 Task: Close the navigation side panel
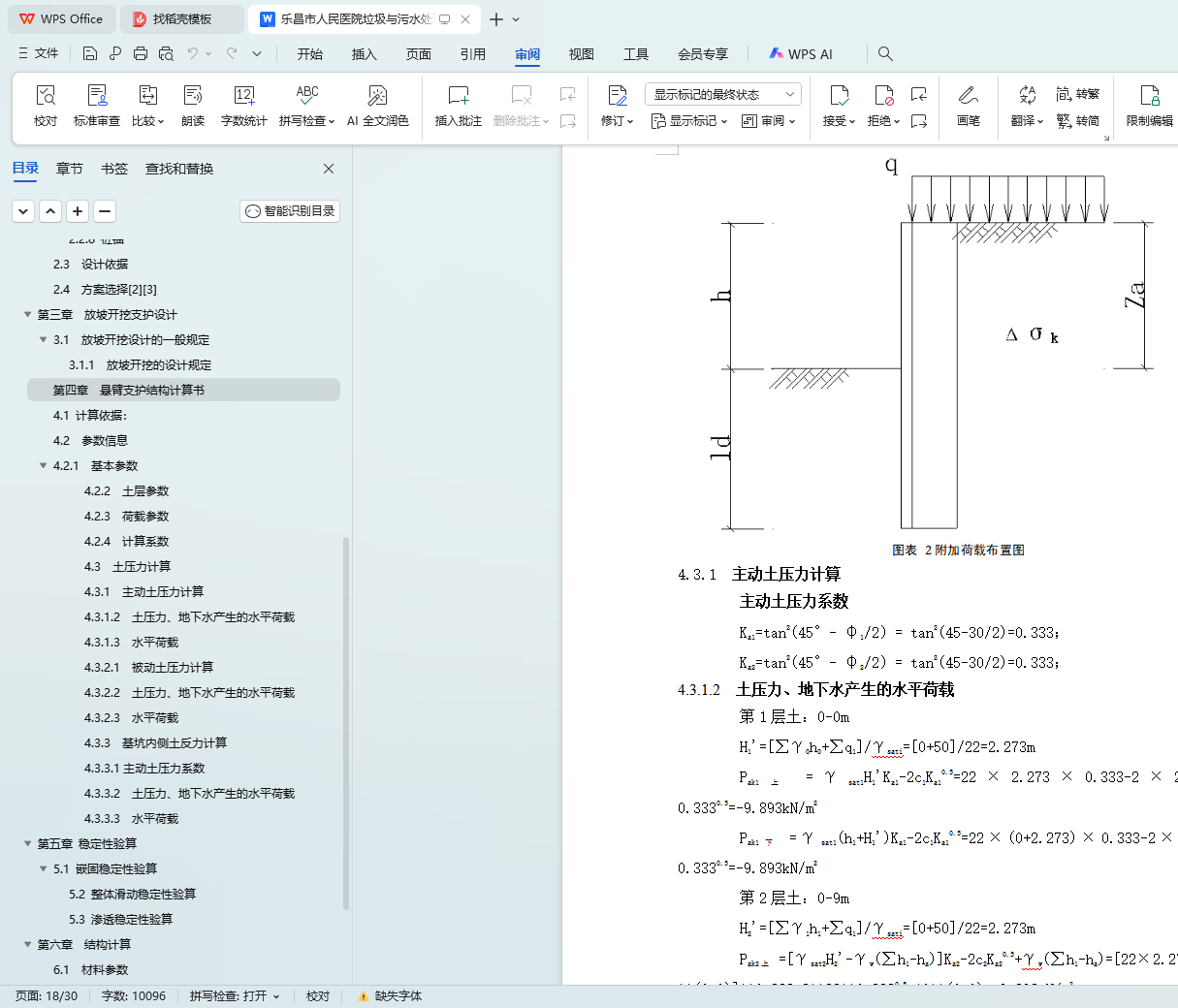click(x=329, y=169)
